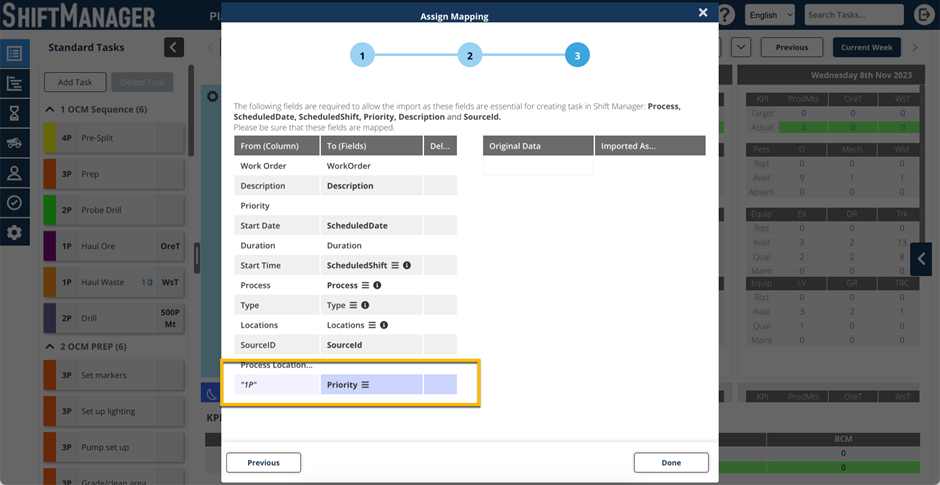Image resolution: width=940 pixels, height=485 pixels.
Task: Select the Prep task in Standard Tasks
Action: 114,174
